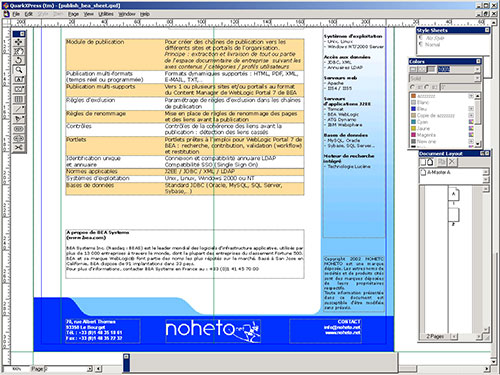Click the Delete button in Document Layout
The height and width of the screenshot is (375, 500).
[x=452, y=162]
